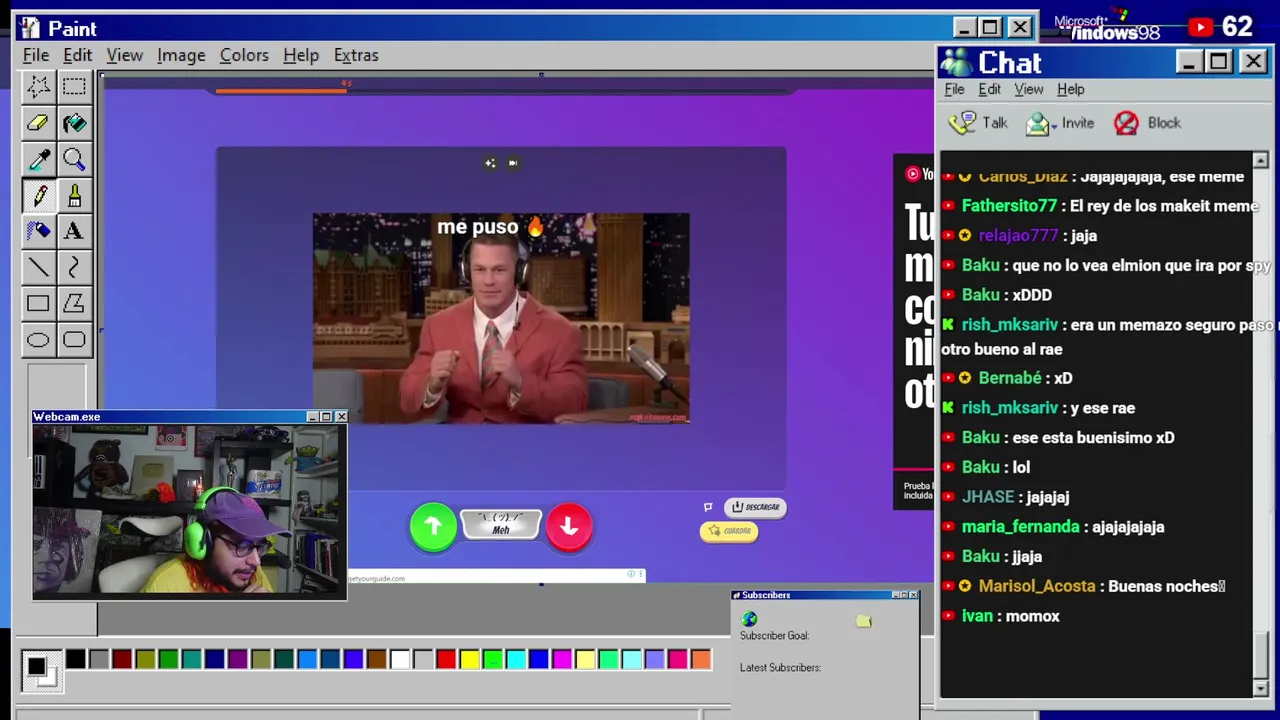Screen dimensions: 1280x720
Task: Select the Ellipse tool
Action: 38,340
